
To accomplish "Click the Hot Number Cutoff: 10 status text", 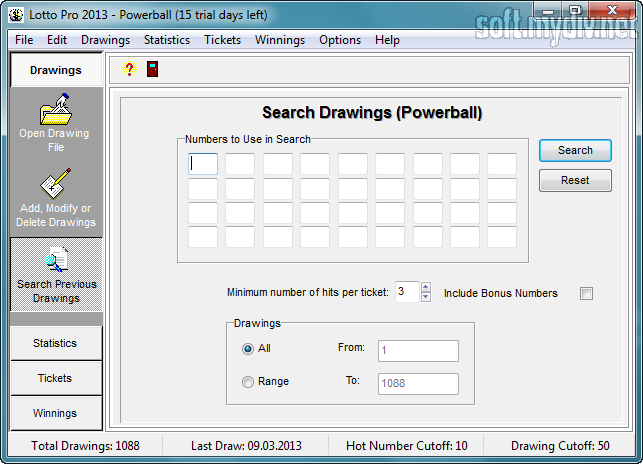I will coord(406,446).
